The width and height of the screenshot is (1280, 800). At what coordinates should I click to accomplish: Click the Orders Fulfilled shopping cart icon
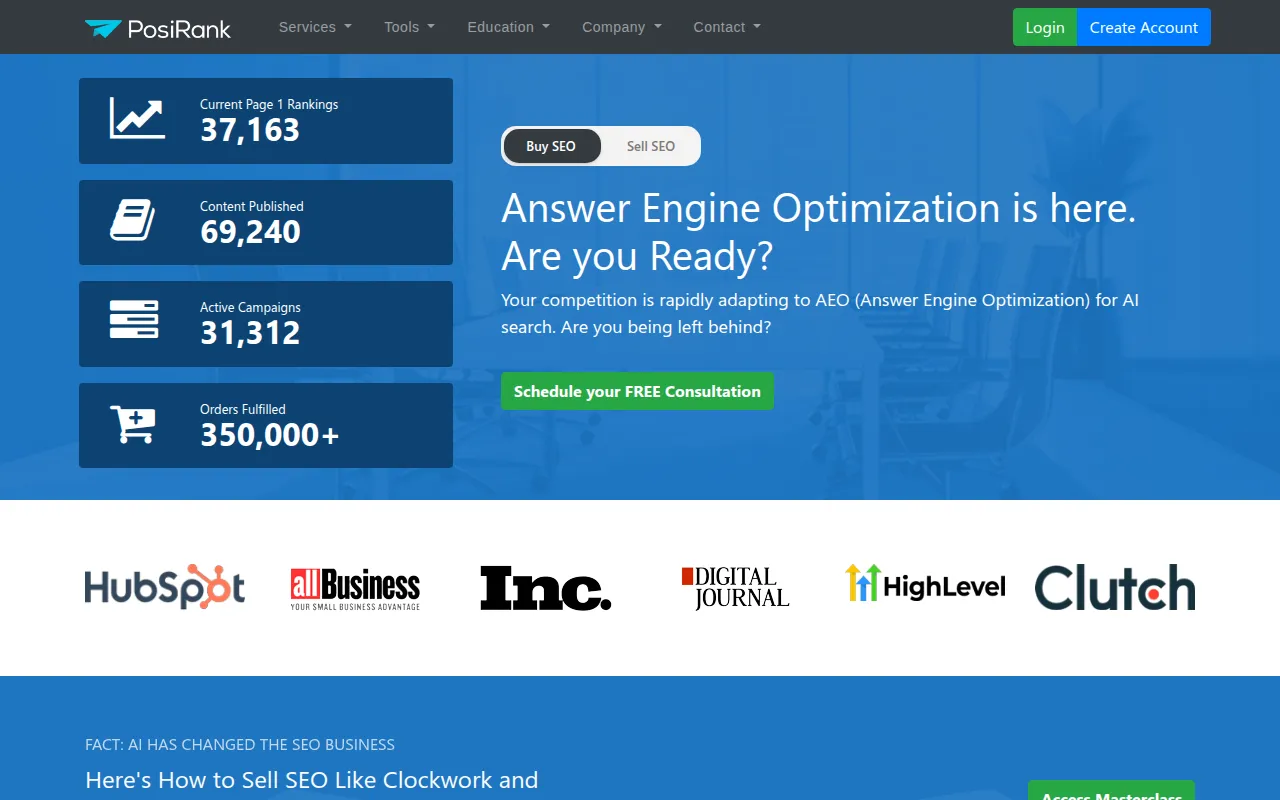pyautogui.click(x=133, y=424)
